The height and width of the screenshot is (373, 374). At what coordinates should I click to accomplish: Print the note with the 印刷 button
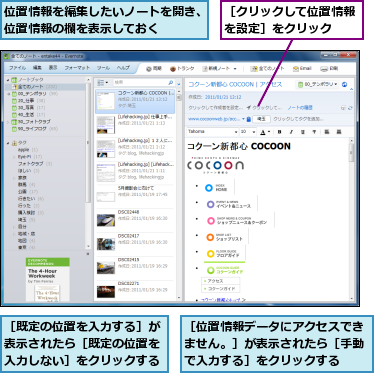pos(329,69)
